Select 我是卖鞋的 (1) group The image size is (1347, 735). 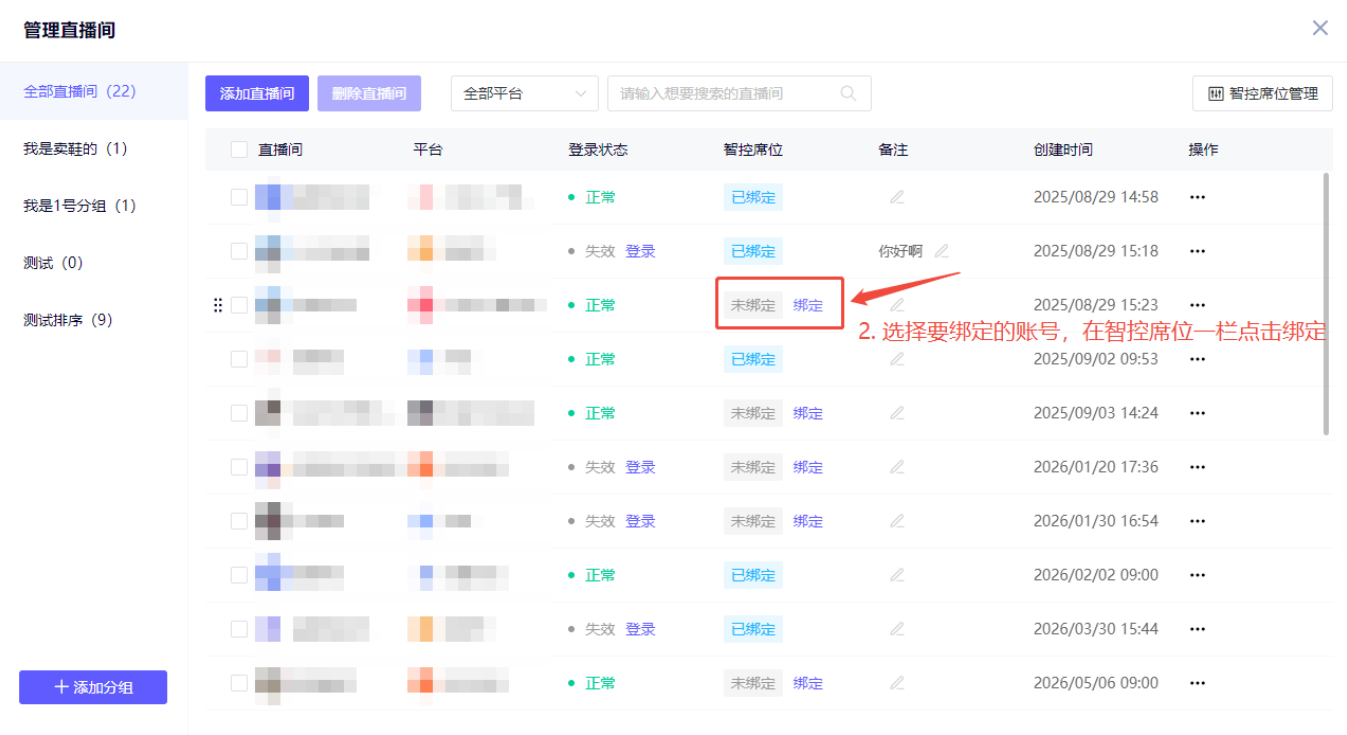point(94,148)
